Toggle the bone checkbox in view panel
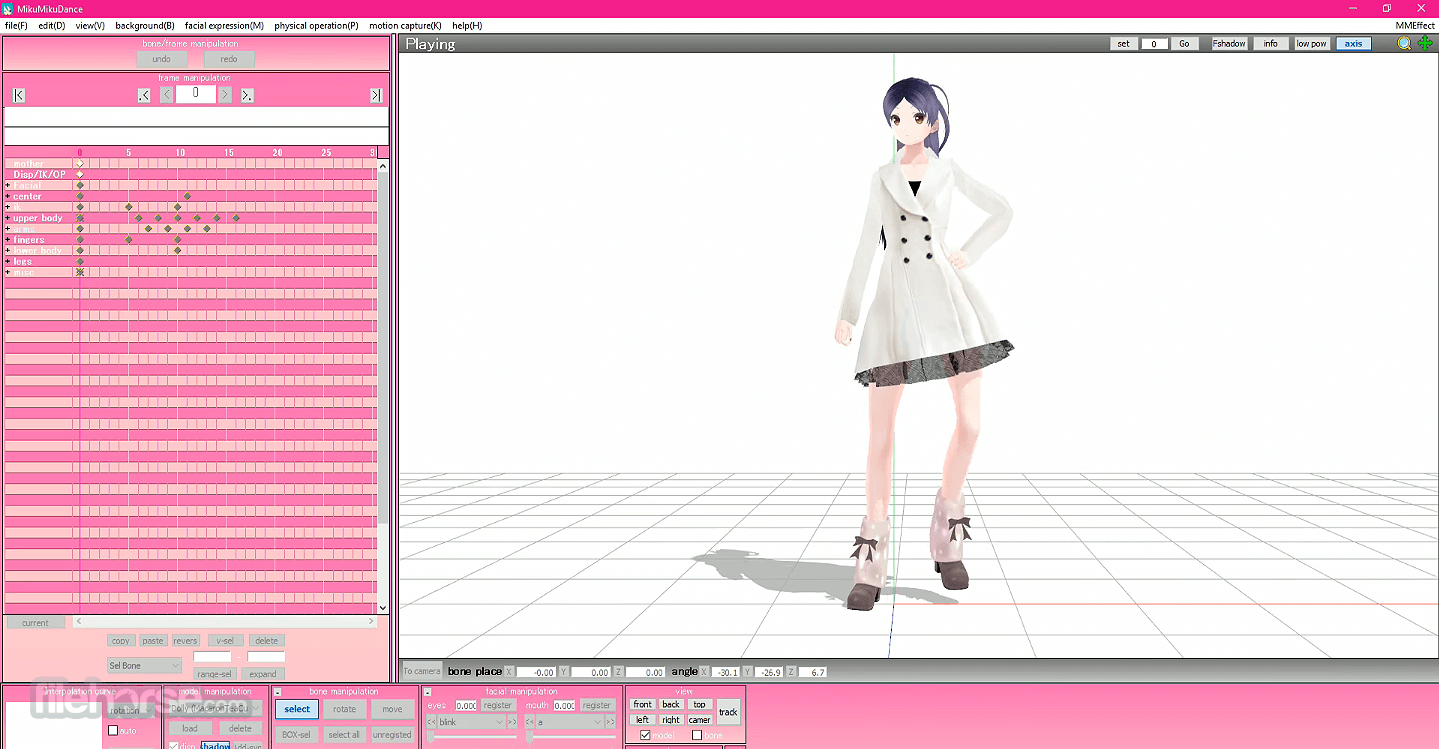 (x=697, y=736)
